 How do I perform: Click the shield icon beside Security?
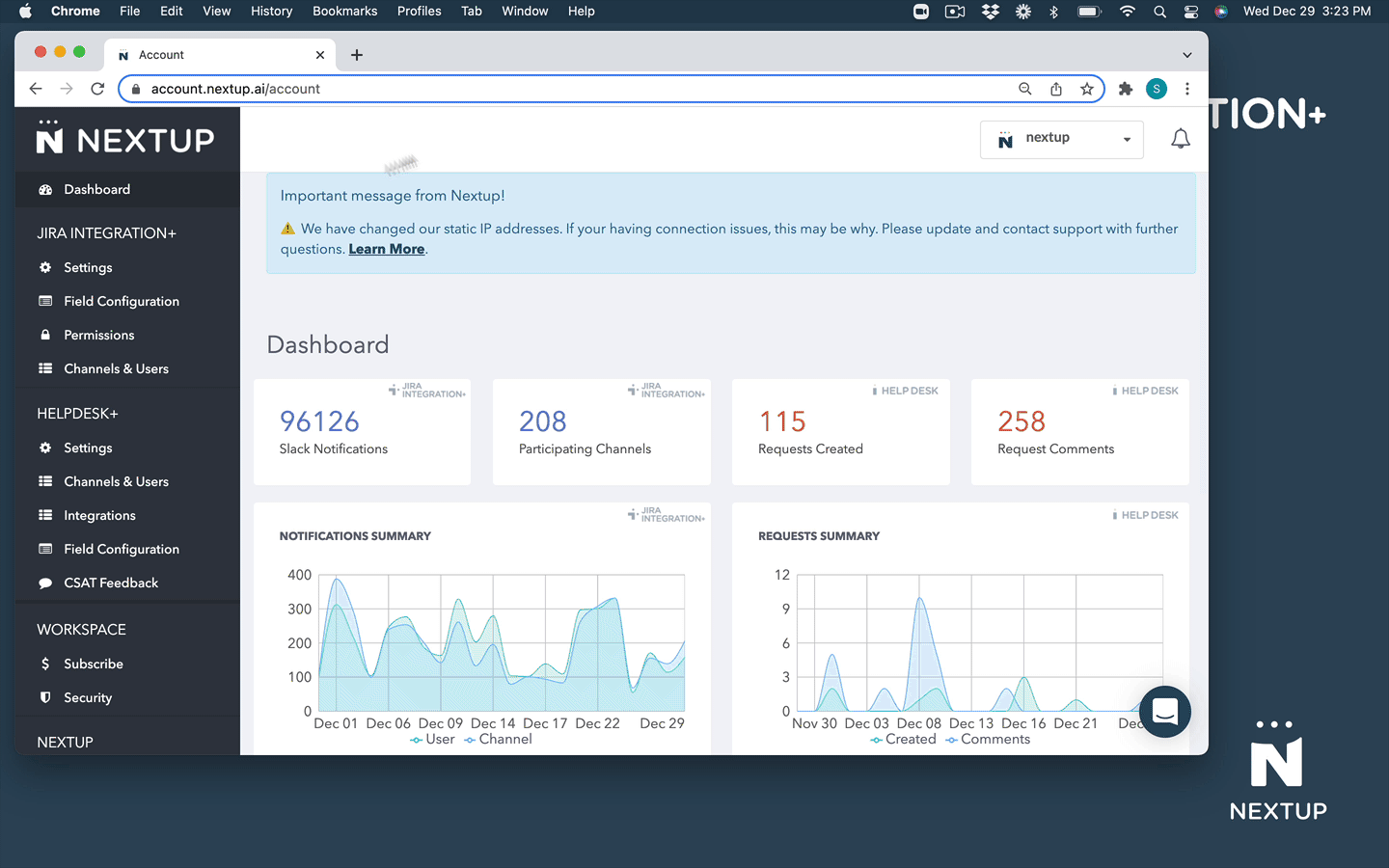point(45,697)
